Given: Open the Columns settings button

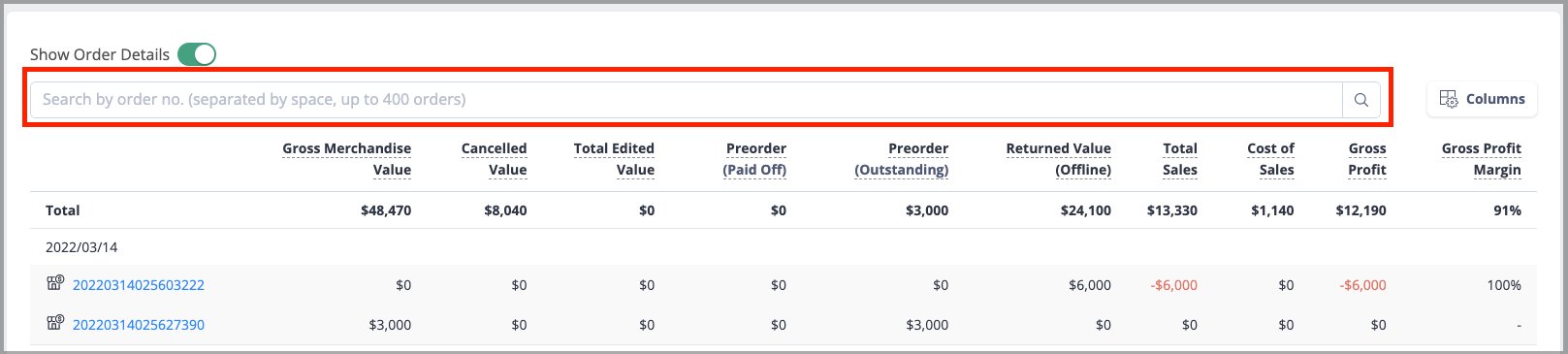Looking at the screenshot, I should click(1482, 99).
